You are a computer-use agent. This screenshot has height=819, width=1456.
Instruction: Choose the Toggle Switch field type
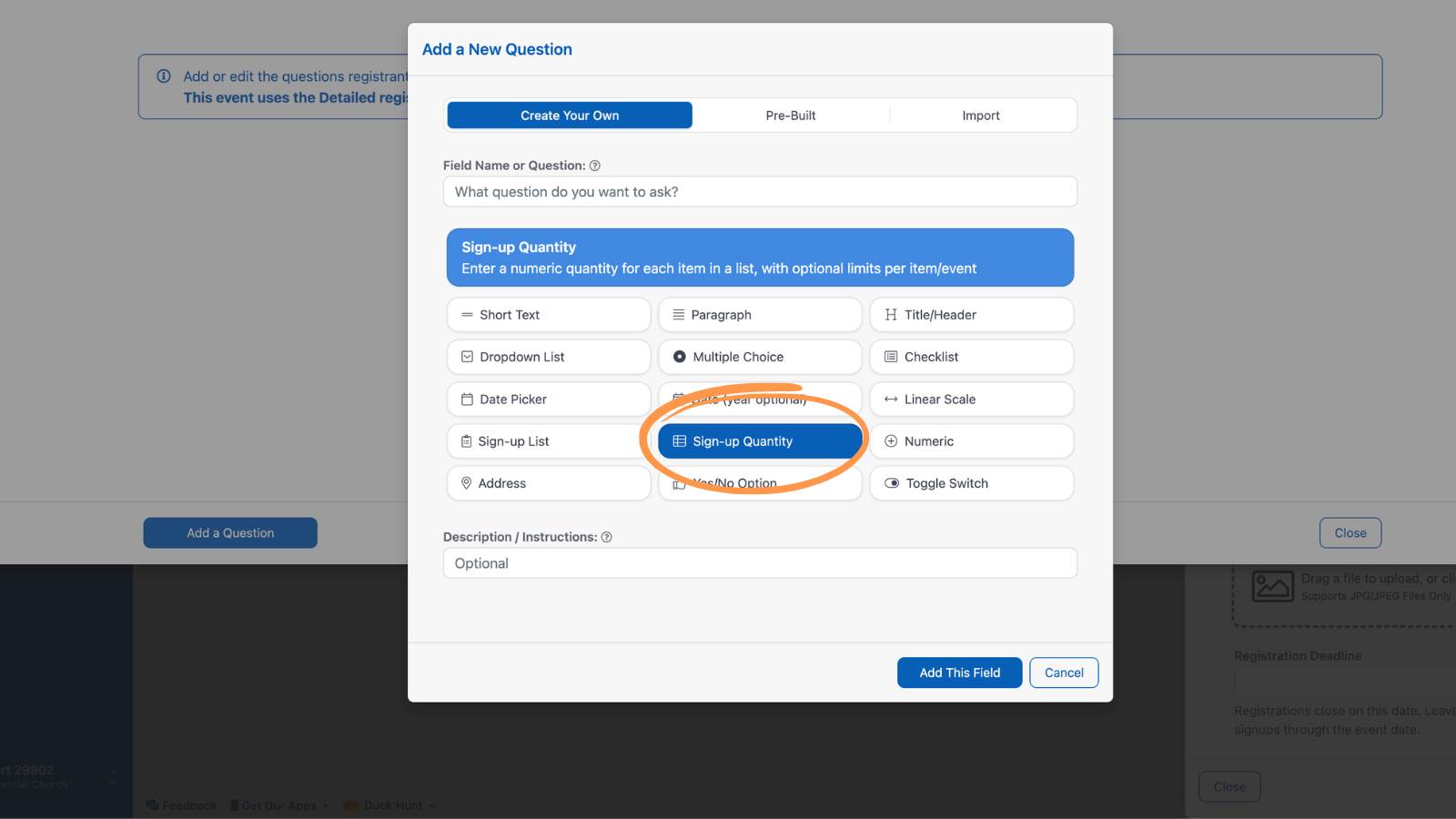pyautogui.click(x=972, y=483)
